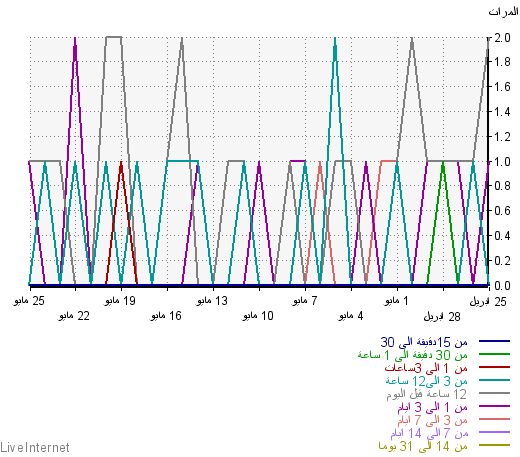Click the LiveInternet label
The height and width of the screenshot is (457, 520).
click(35, 447)
